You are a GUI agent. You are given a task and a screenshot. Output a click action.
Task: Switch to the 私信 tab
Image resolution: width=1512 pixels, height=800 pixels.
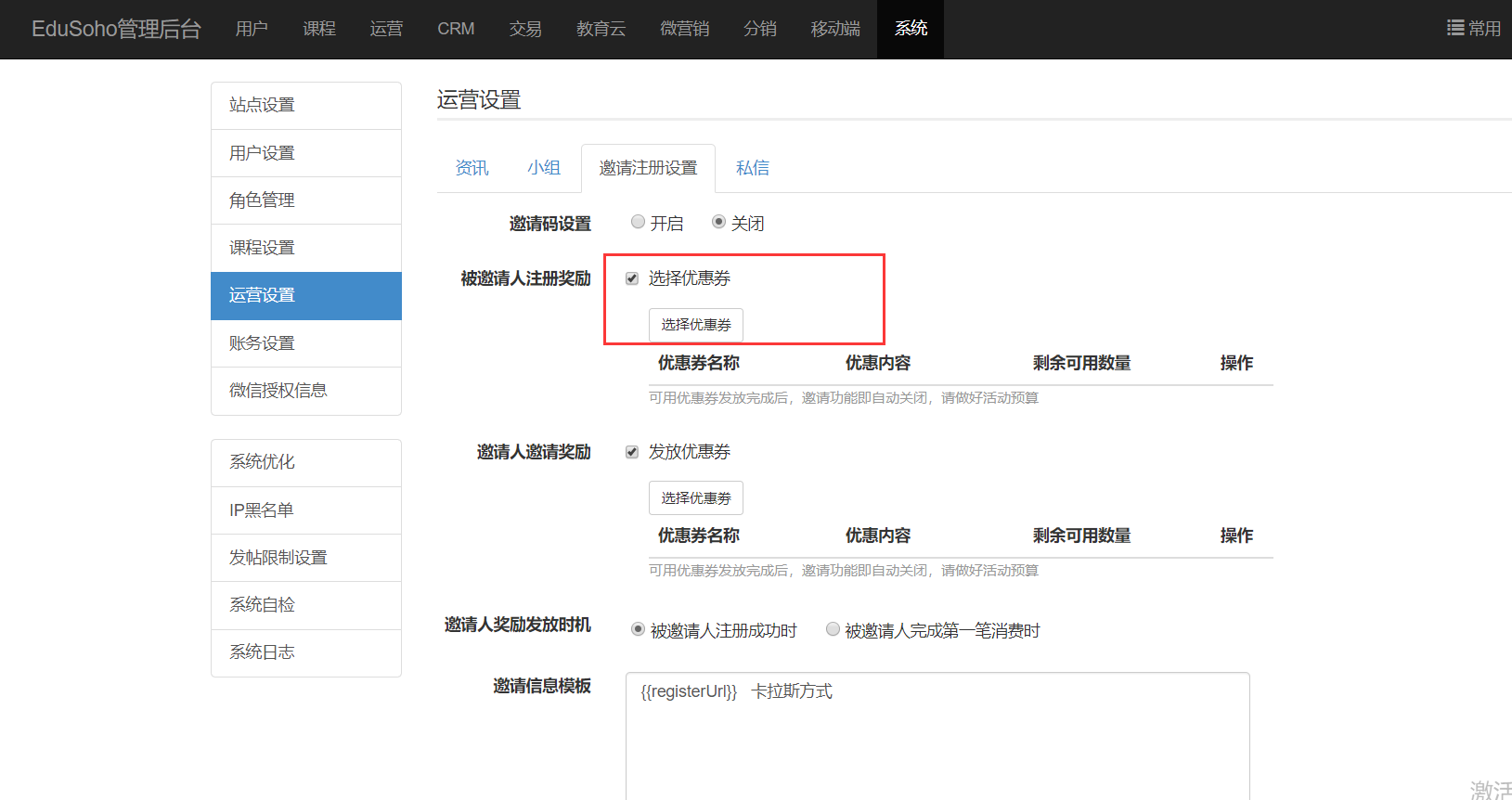click(x=752, y=168)
